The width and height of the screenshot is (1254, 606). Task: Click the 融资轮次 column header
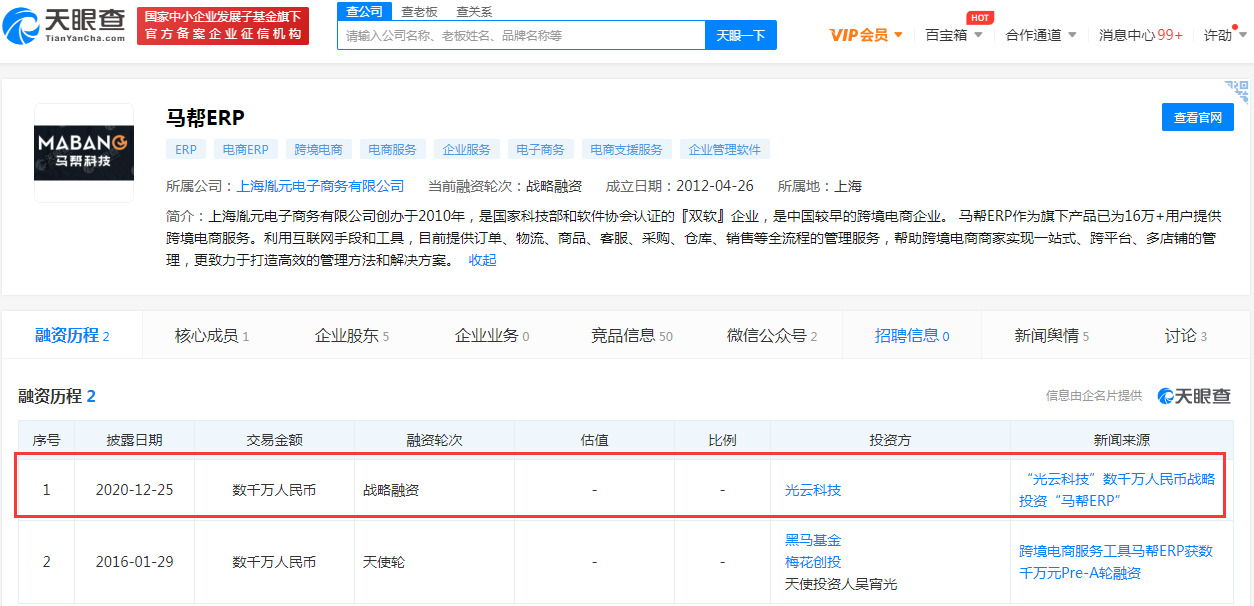point(434,440)
